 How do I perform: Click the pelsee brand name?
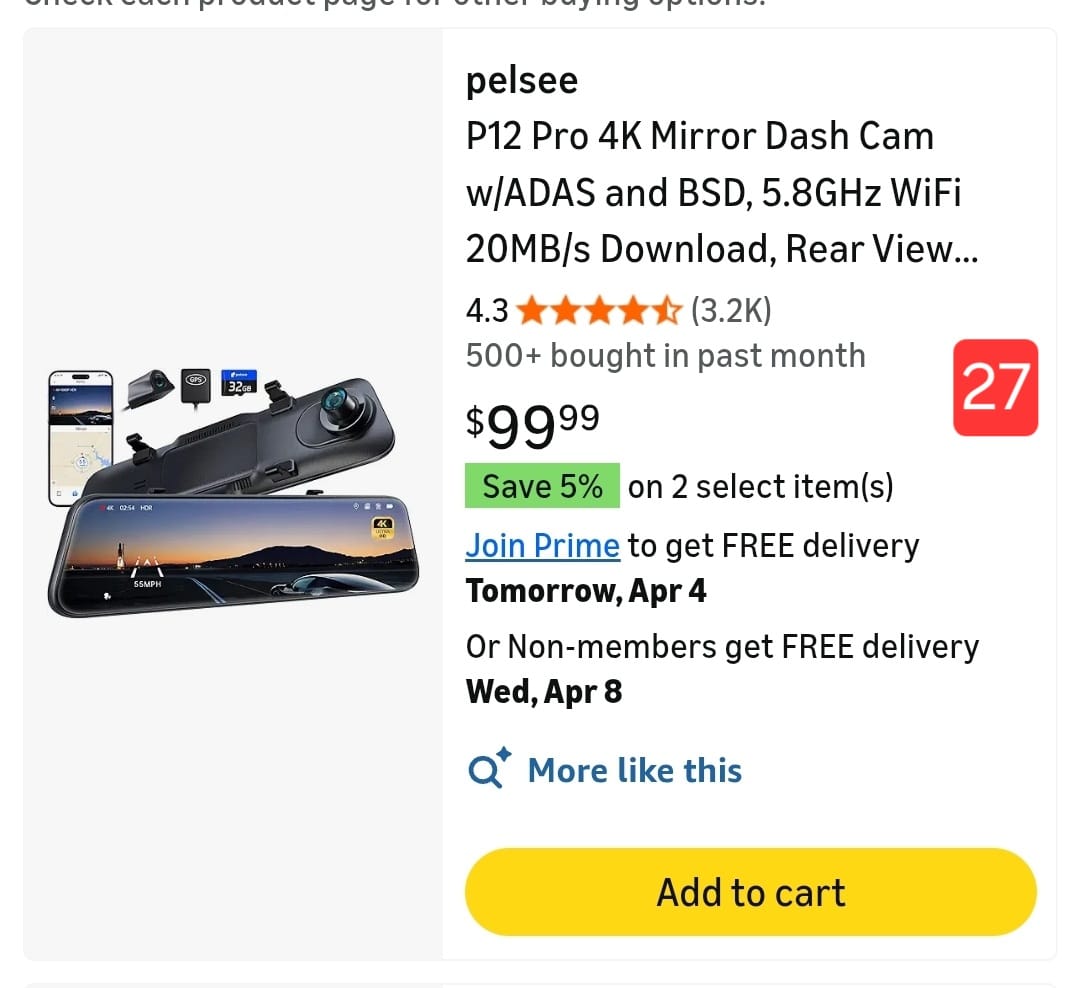522,80
